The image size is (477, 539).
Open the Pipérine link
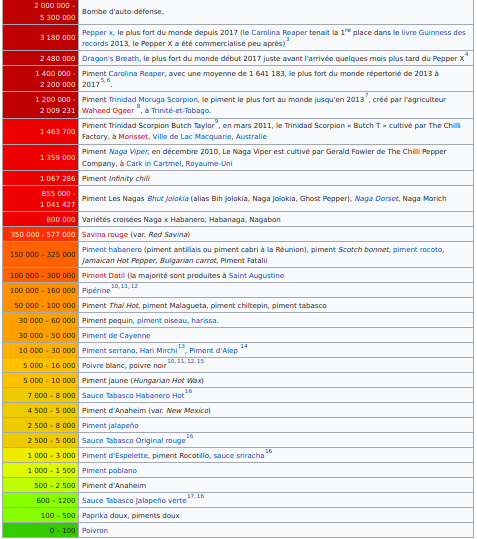click(x=96, y=291)
